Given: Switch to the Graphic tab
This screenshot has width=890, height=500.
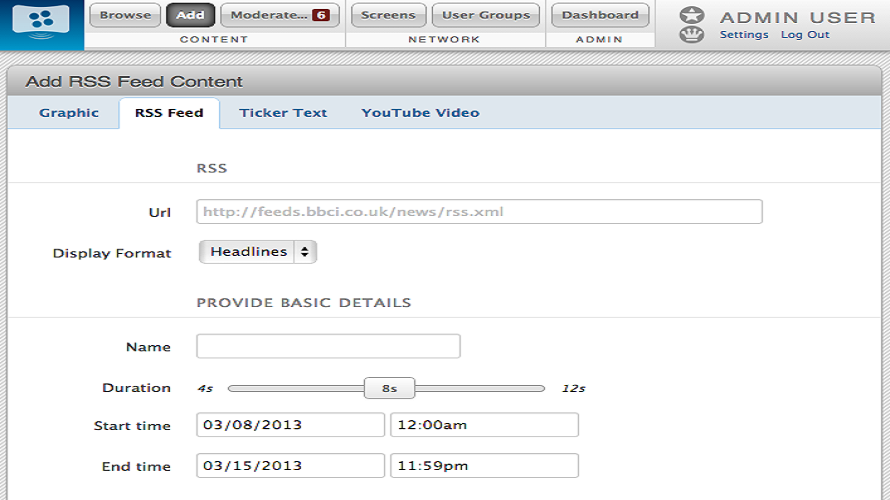Looking at the screenshot, I should (x=69, y=113).
